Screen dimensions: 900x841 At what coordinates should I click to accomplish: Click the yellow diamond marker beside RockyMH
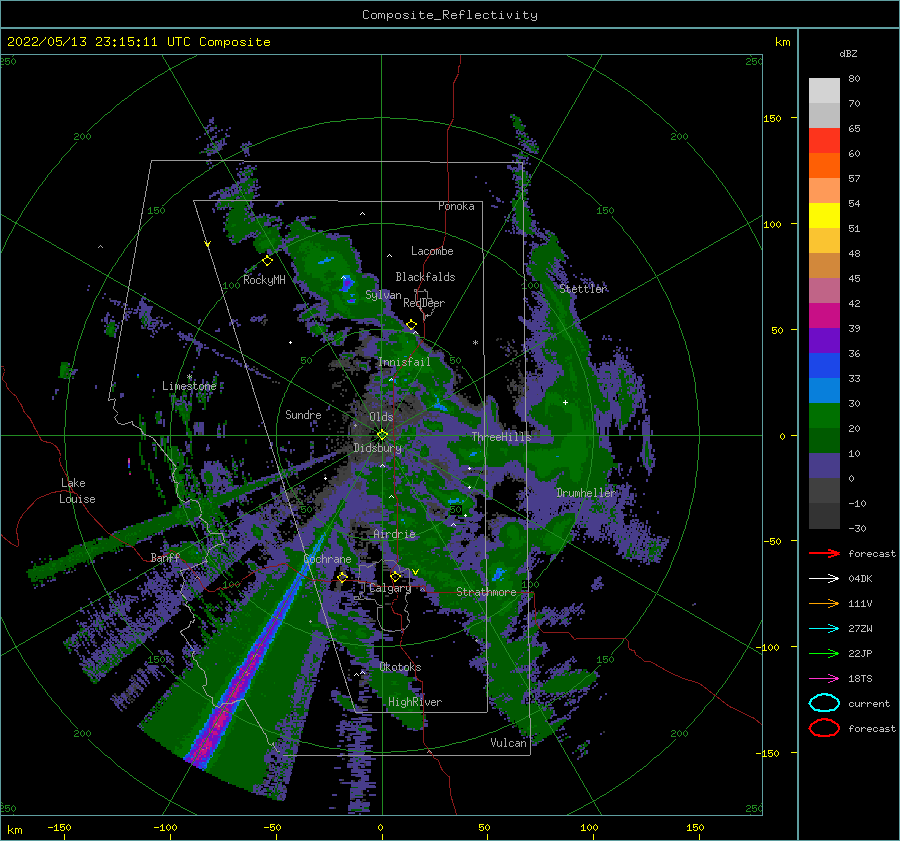pyautogui.click(x=267, y=261)
